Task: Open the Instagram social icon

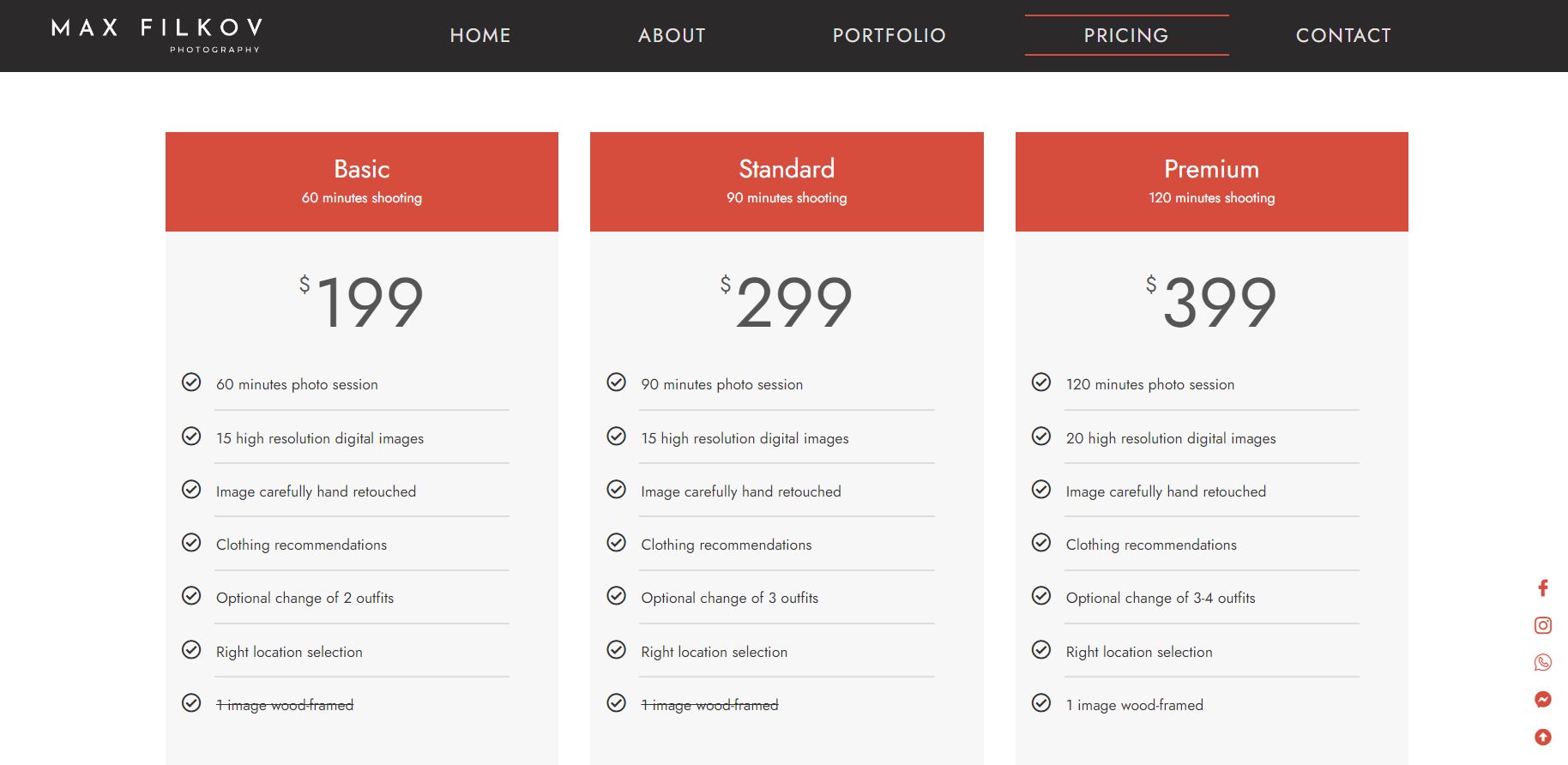Action: pyautogui.click(x=1542, y=625)
